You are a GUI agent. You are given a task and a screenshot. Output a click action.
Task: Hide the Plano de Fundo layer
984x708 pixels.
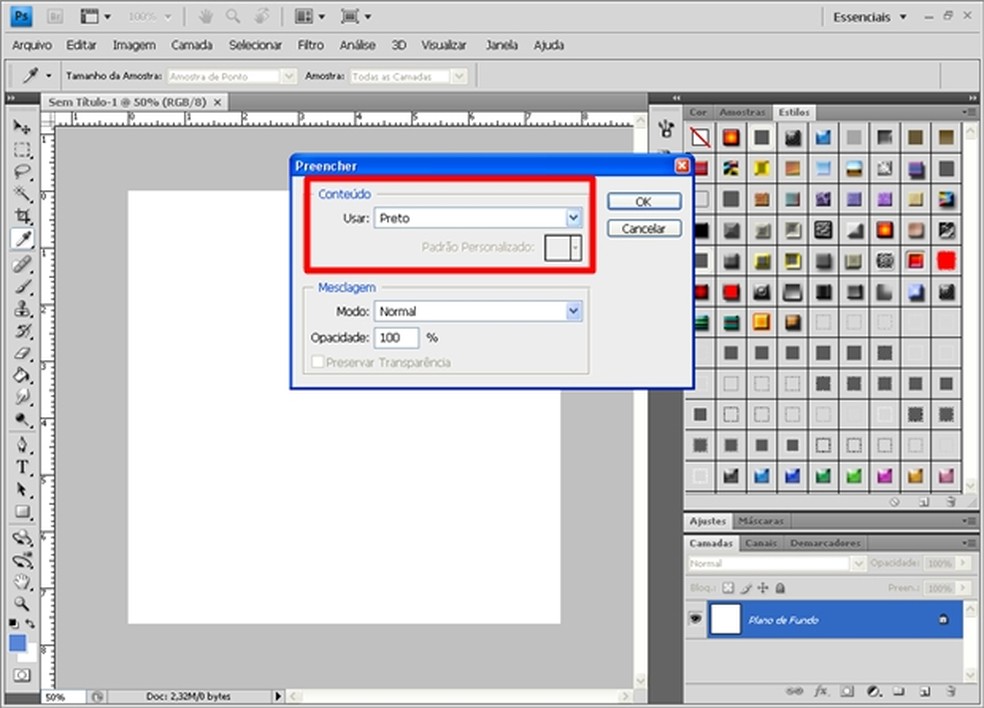coord(695,620)
